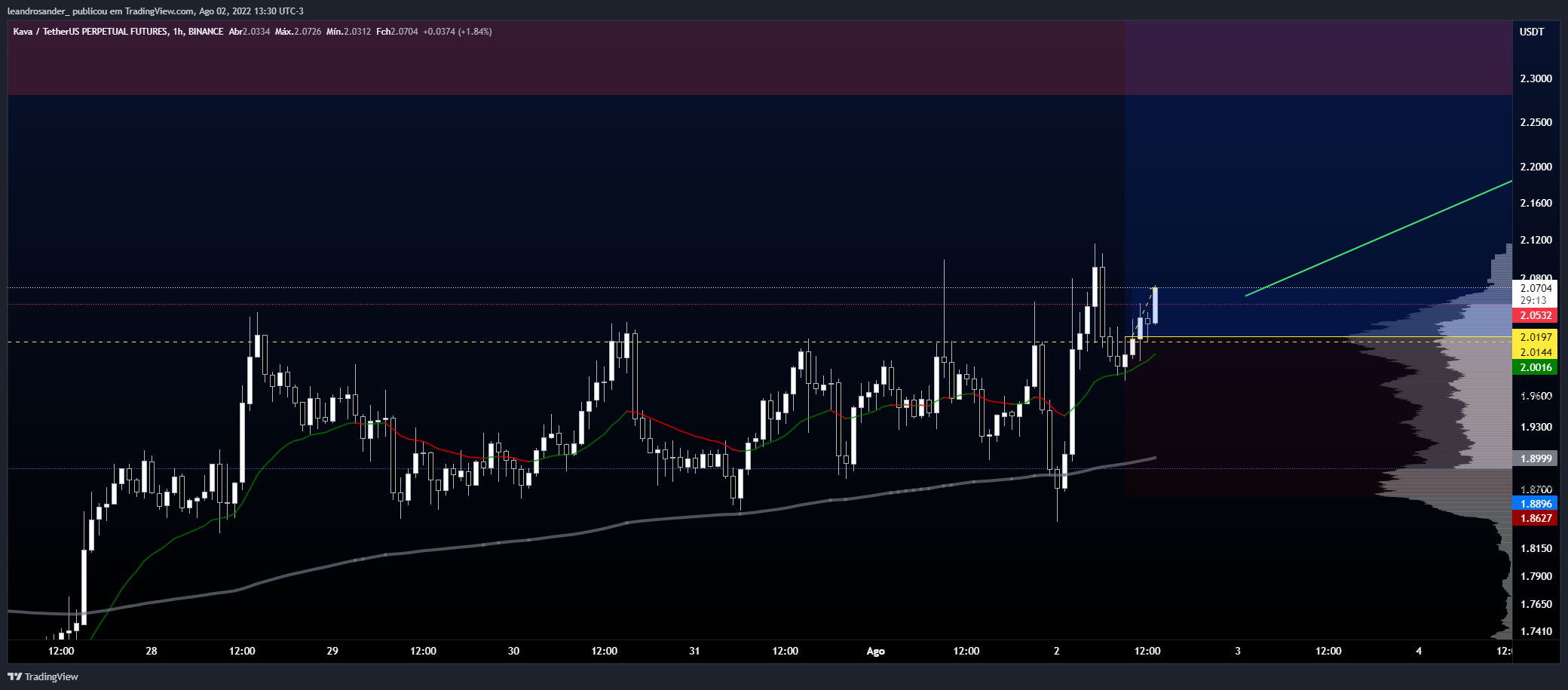Click the 1.7650 price axis value

click(1536, 604)
